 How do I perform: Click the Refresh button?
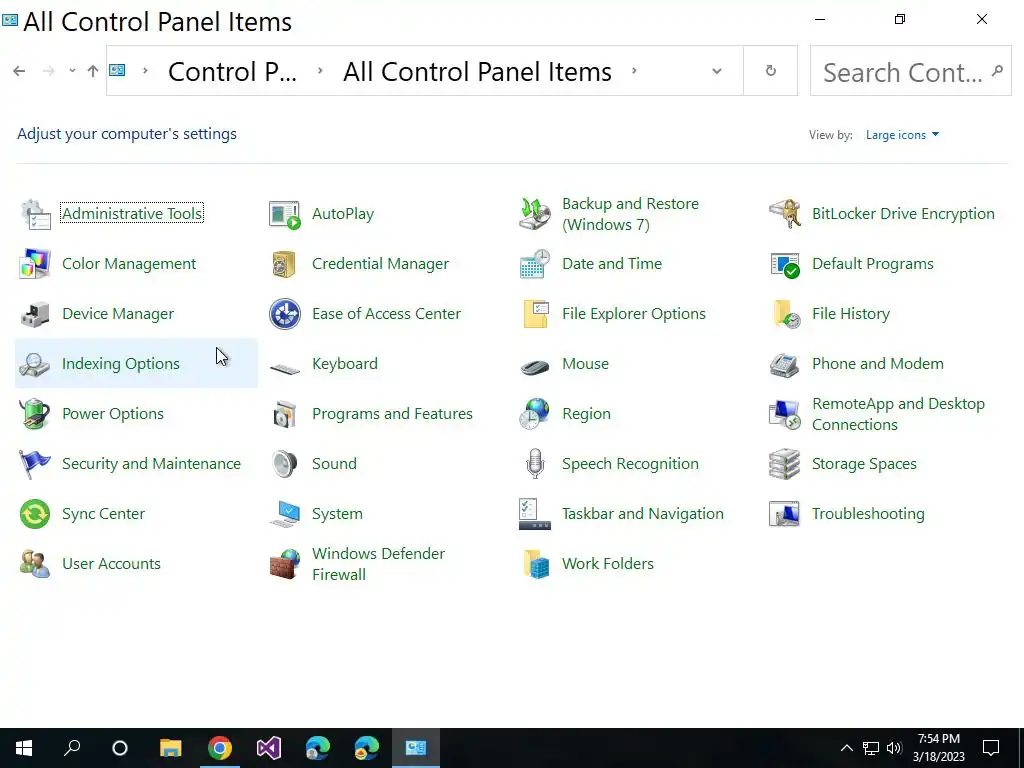coord(770,71)
